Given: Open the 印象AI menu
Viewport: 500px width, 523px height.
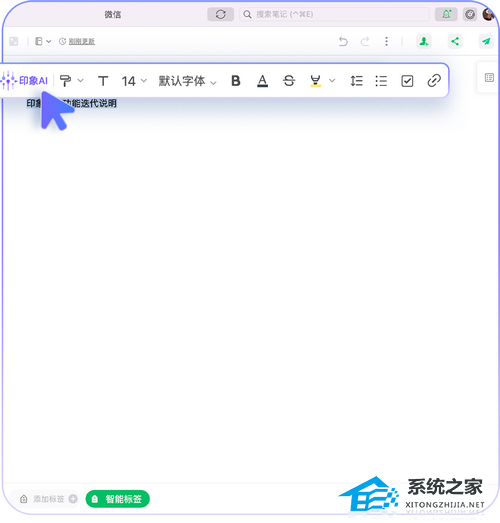Looking at the screenshot, I should click(25, 81).
